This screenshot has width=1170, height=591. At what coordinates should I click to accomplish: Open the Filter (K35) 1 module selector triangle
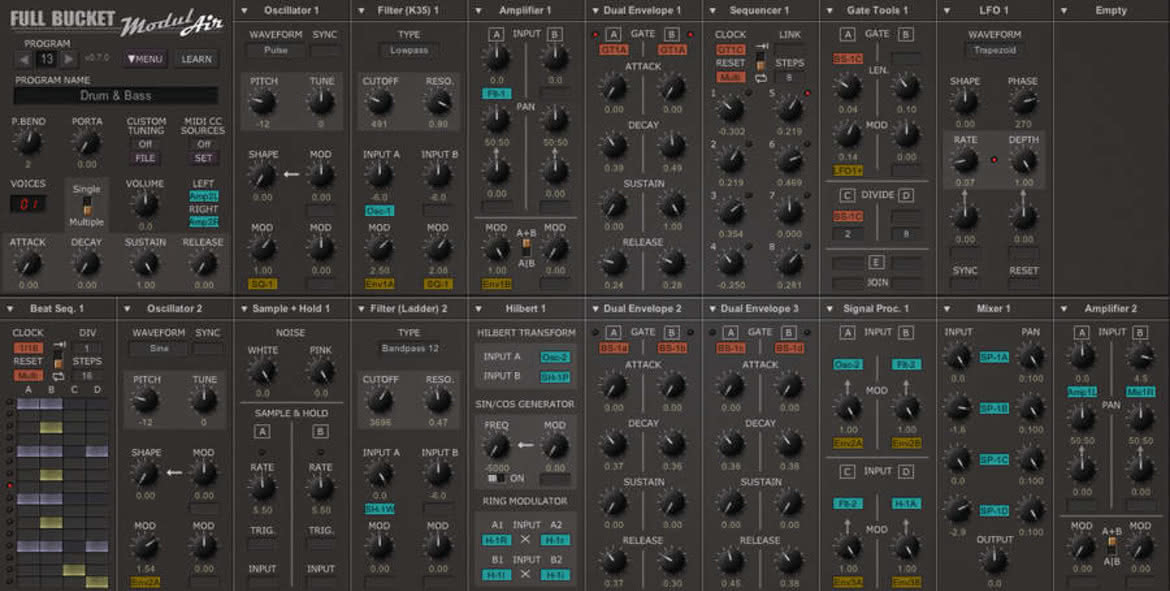361,10
